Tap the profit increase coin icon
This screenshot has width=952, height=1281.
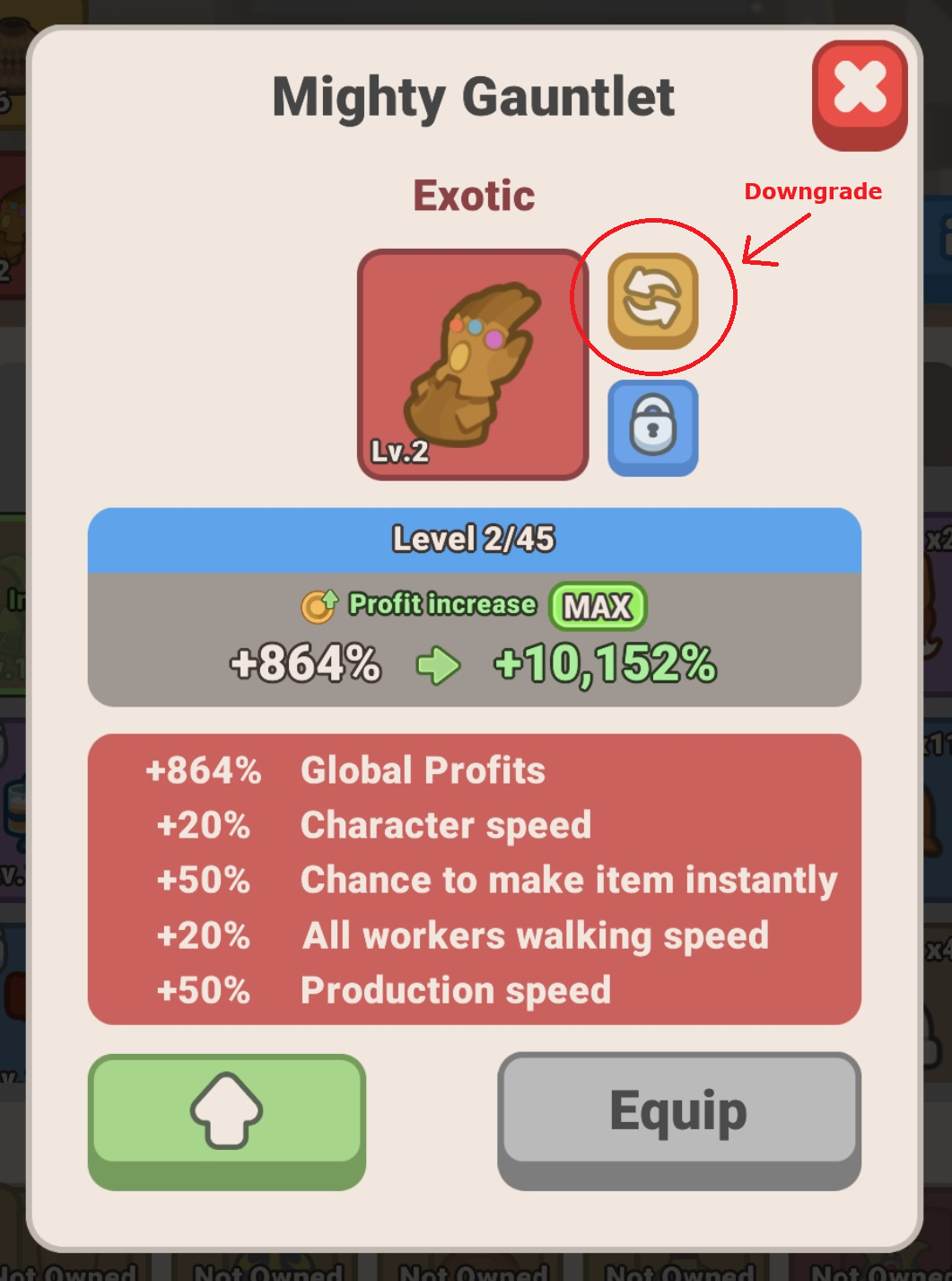pyautogui.click(x=319, y=606)
